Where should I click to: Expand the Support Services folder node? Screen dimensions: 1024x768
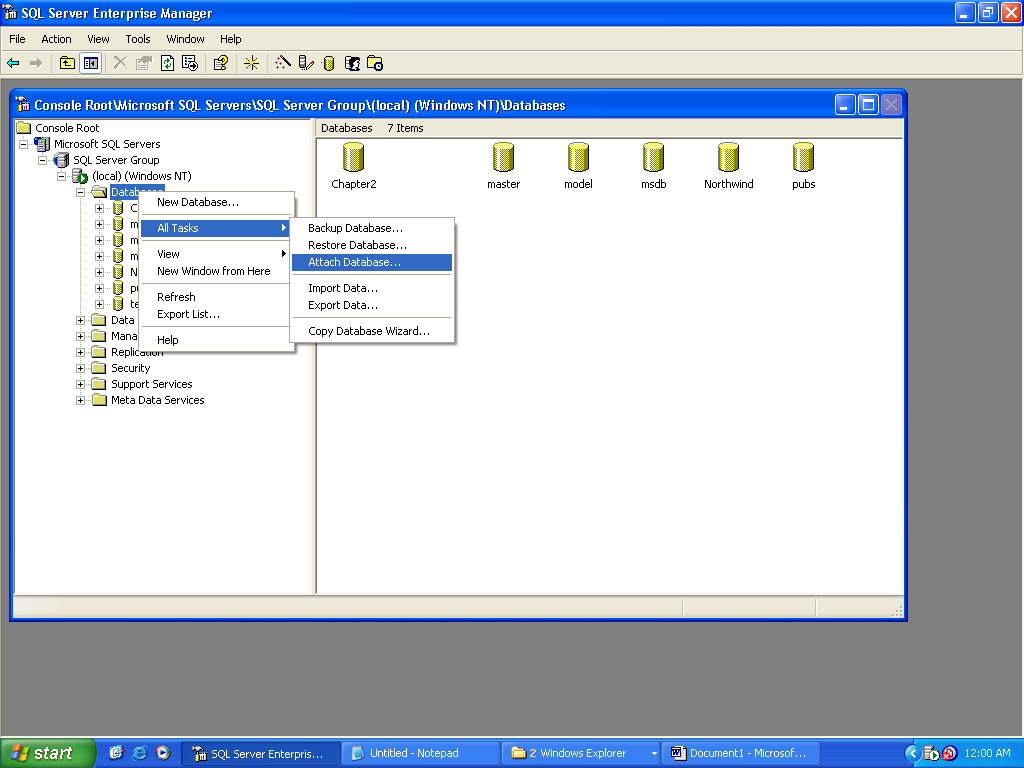coord(81,384)
